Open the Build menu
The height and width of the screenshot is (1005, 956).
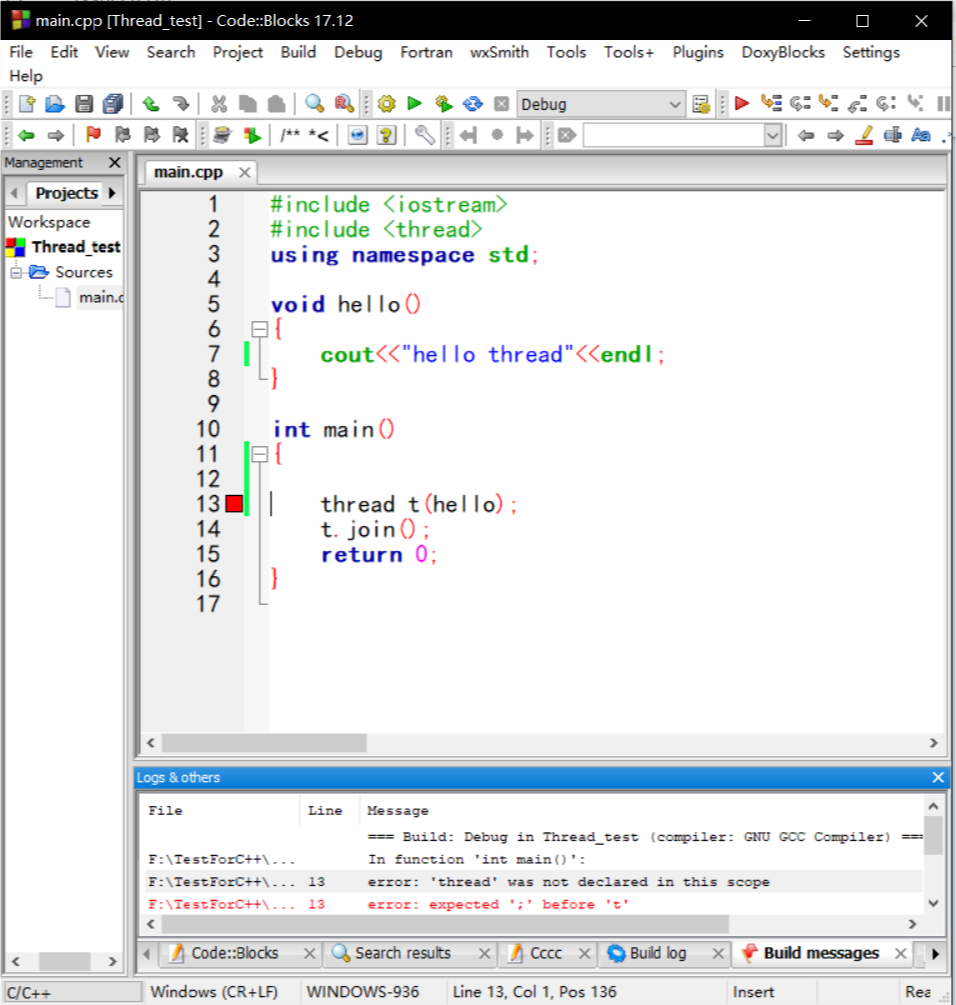click(x=298, y=52)
